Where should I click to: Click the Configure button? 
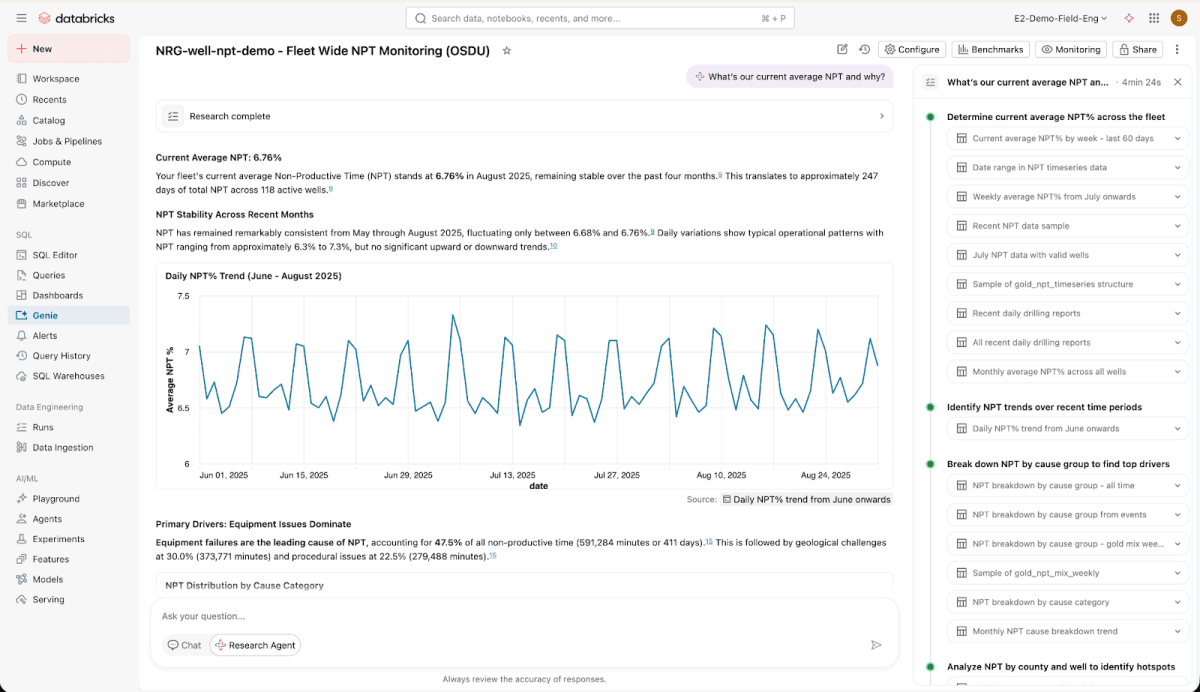coord(911,49)
